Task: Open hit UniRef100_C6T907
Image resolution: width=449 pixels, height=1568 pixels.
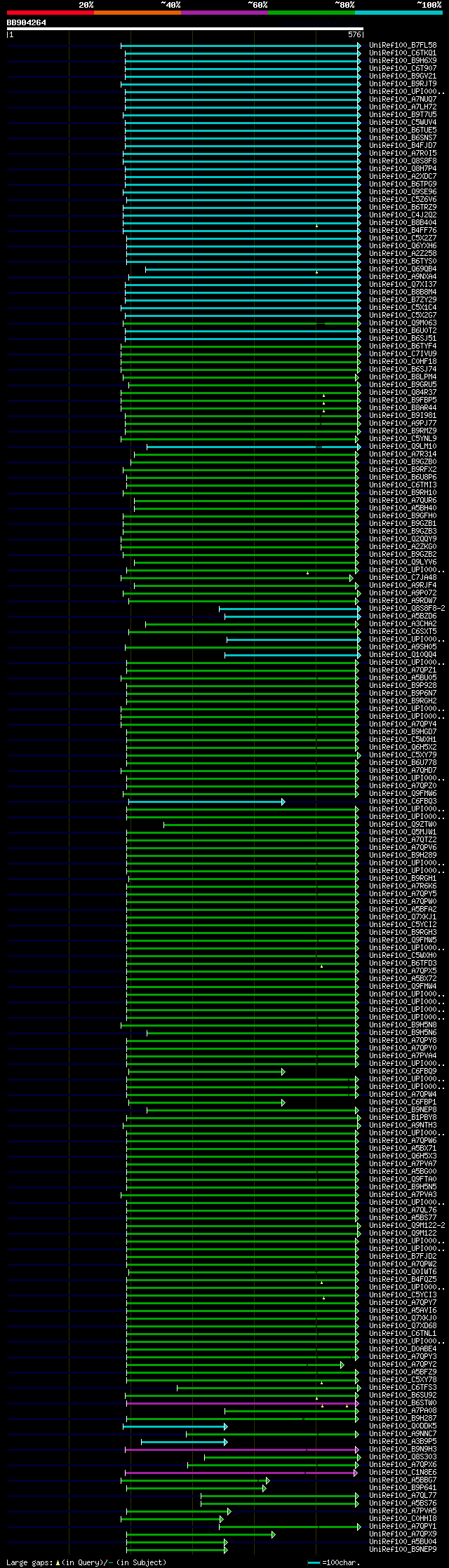Action: point(403,69)
